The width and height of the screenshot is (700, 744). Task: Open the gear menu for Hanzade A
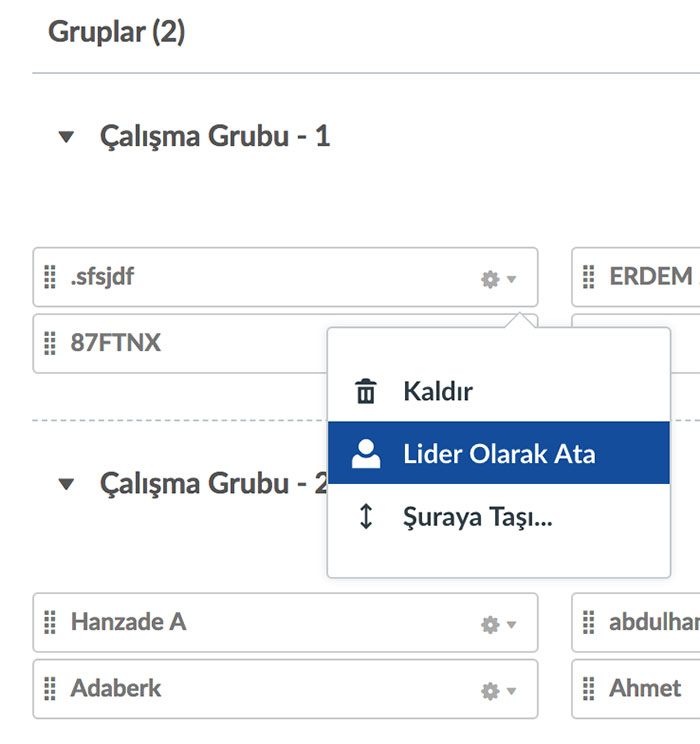(x=498, y=624)
